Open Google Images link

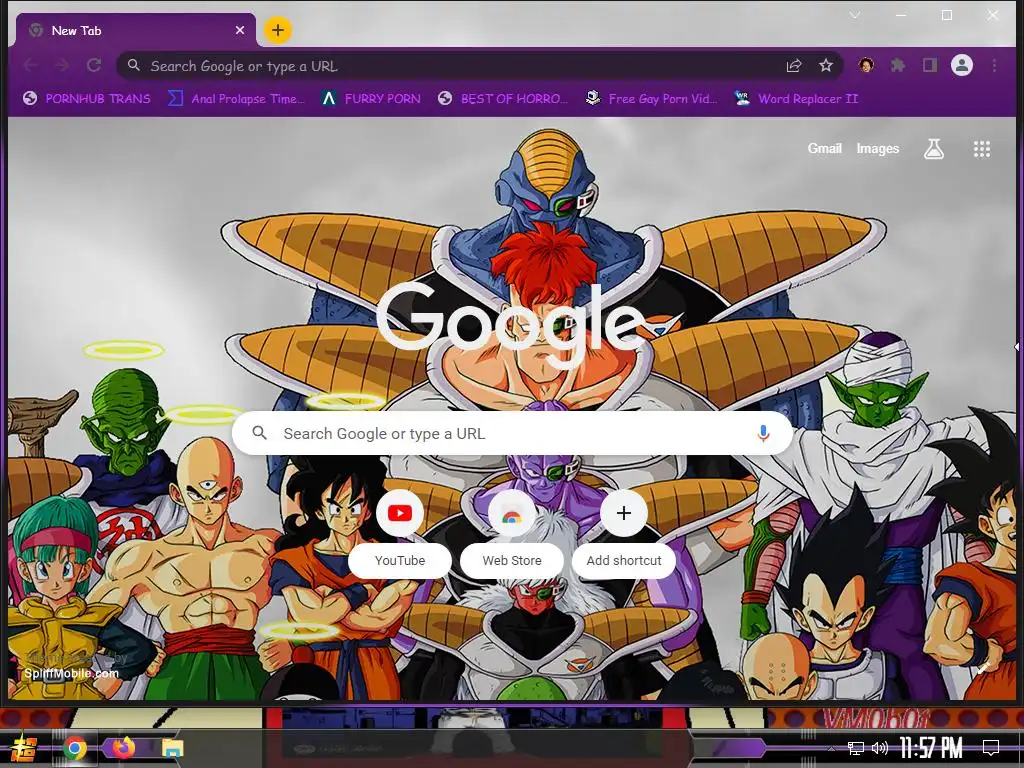click(878, 148)
